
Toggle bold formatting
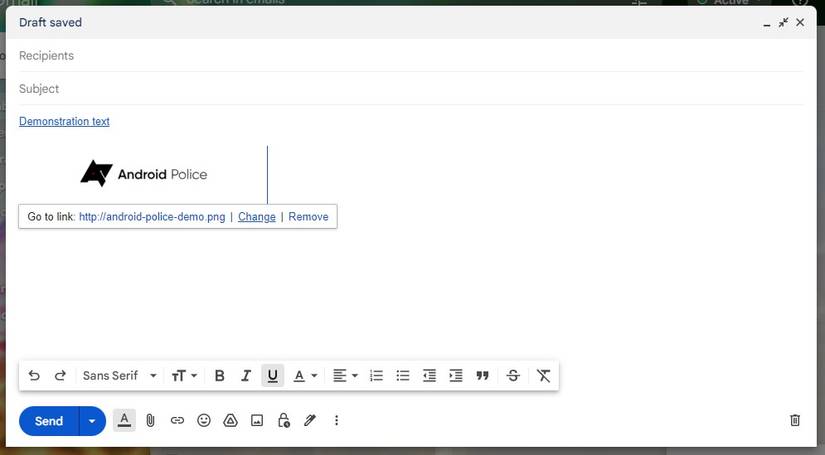(220, 376)
